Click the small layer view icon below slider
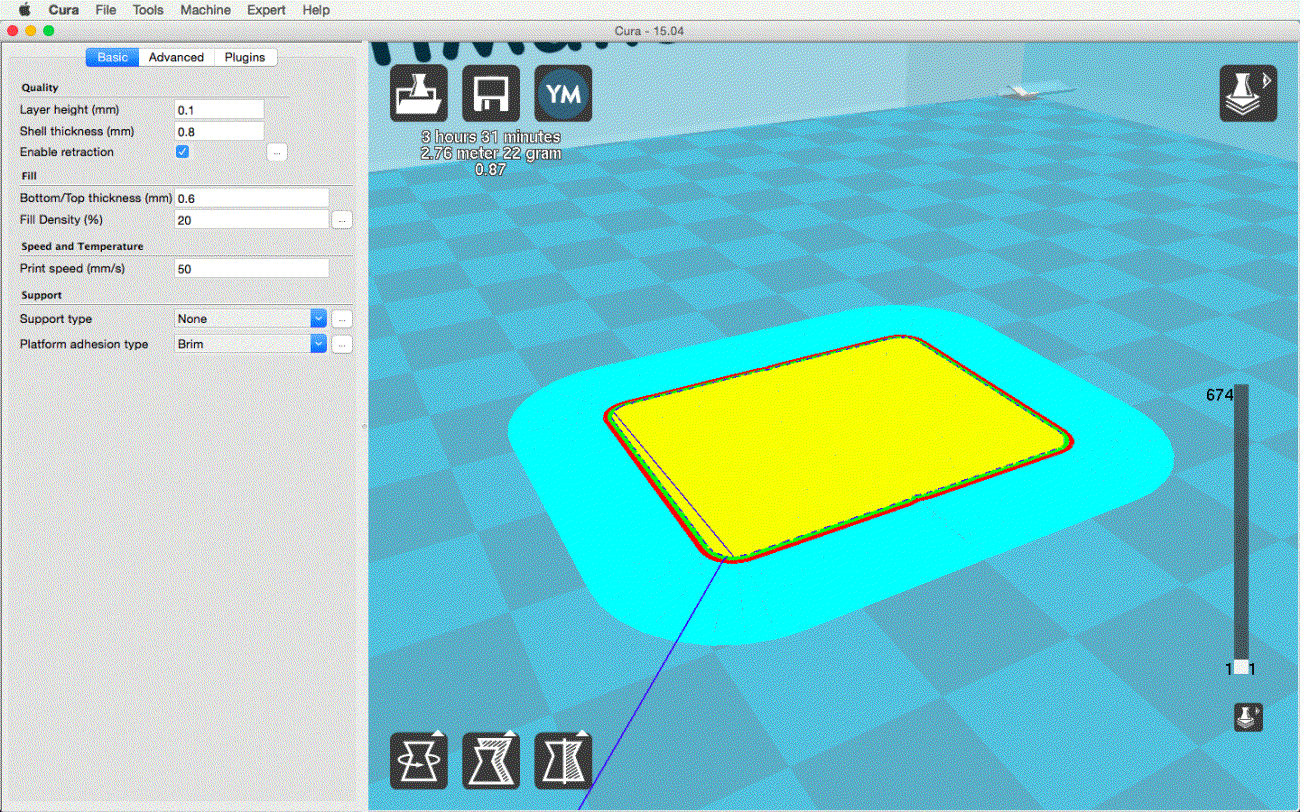The image size is (1300, 812). [x=1248, y=717]
